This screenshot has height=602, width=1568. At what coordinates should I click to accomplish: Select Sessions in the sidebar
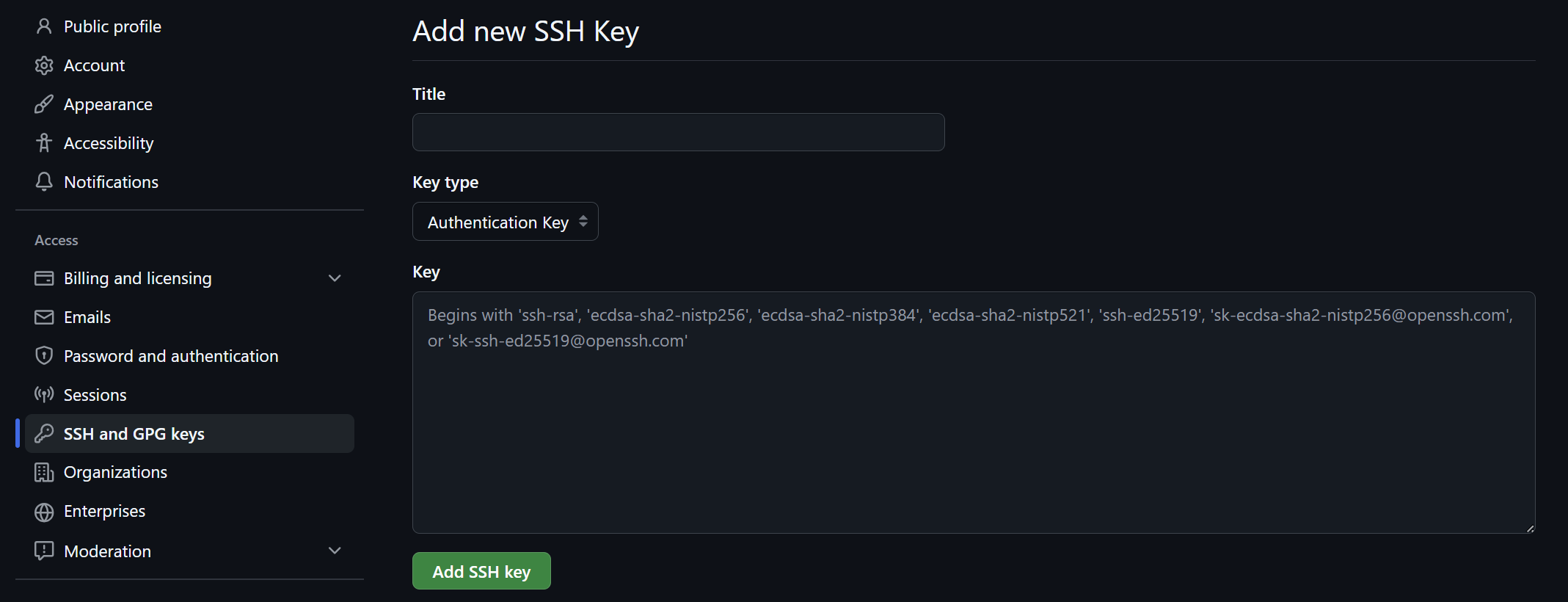95,394
